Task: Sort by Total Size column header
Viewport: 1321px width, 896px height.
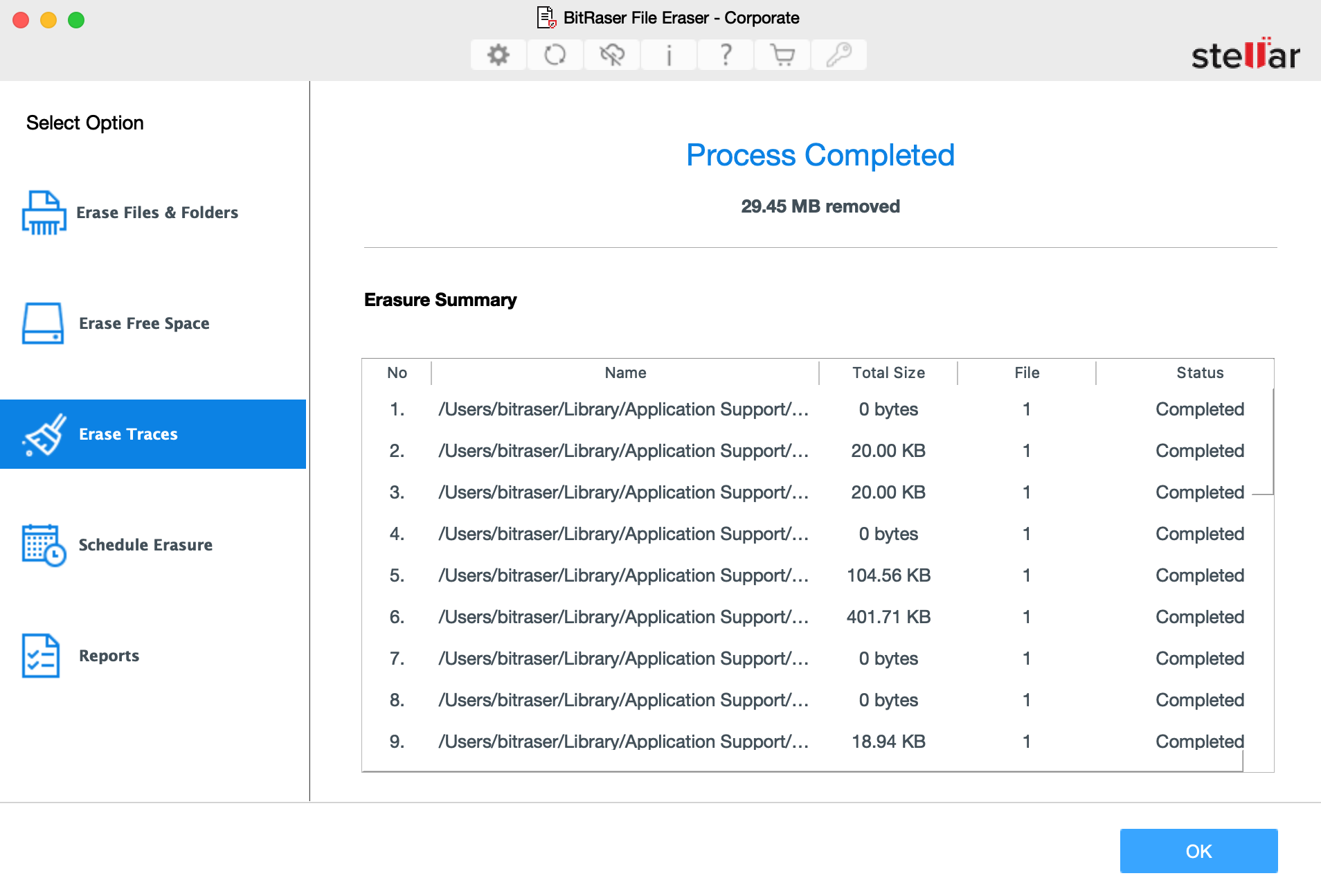Action: [x=888, y=373]
